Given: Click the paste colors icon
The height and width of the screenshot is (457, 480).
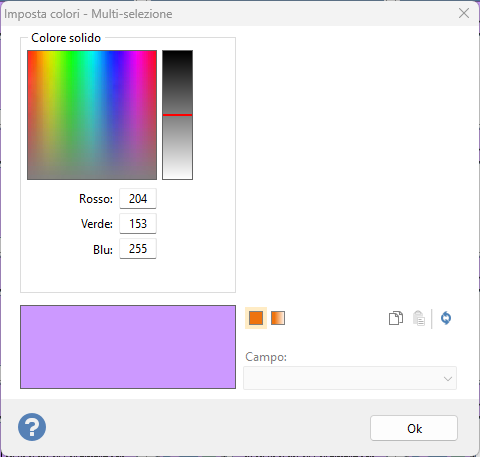Looking at the screenshot, I should coord(419,318).
